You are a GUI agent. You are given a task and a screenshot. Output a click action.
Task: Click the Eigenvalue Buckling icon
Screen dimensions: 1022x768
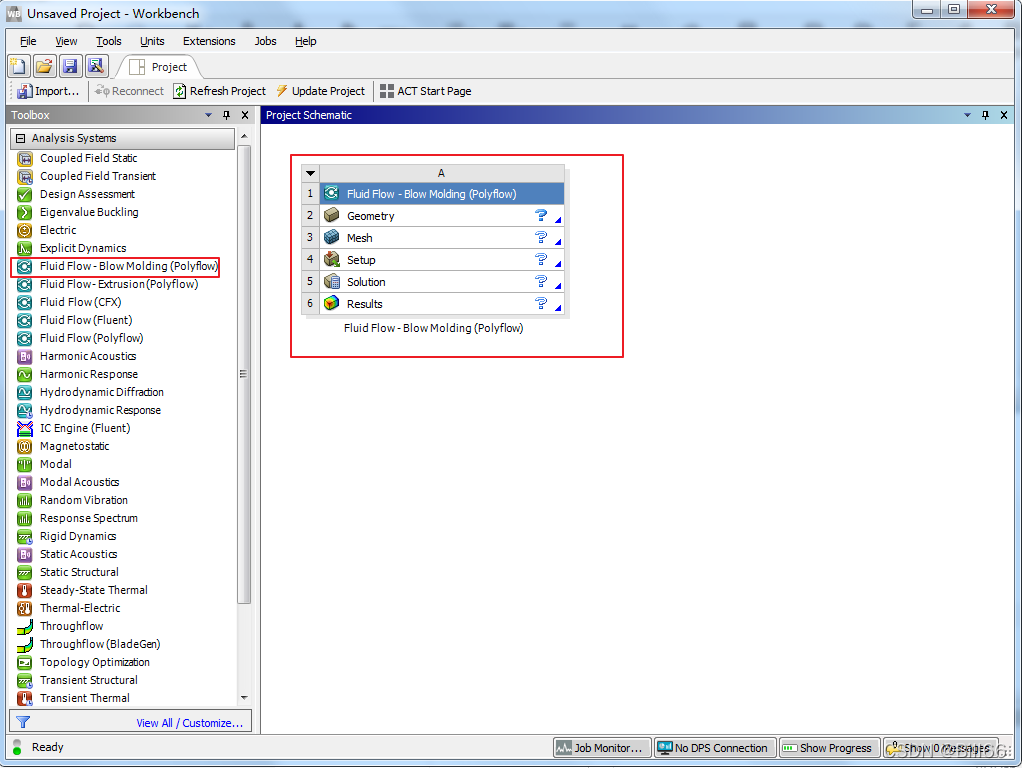tap(24, 213)
